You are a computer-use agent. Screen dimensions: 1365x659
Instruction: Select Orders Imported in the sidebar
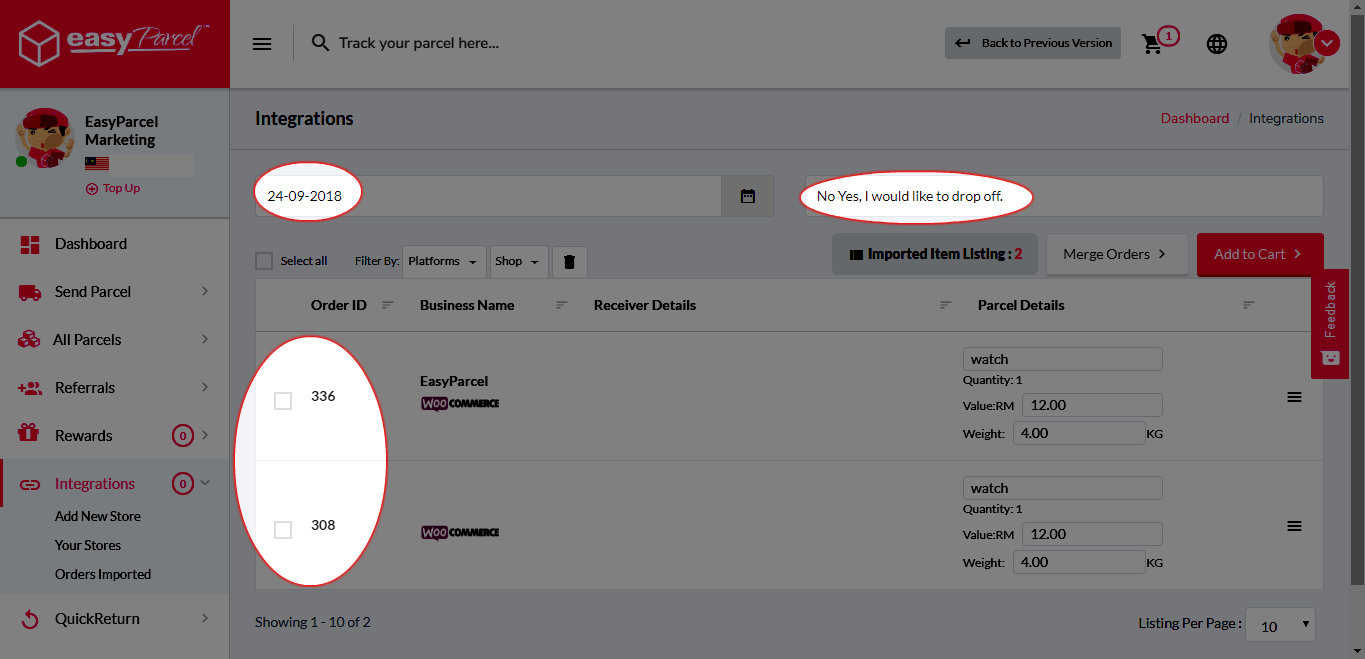(x=103, y=573)
